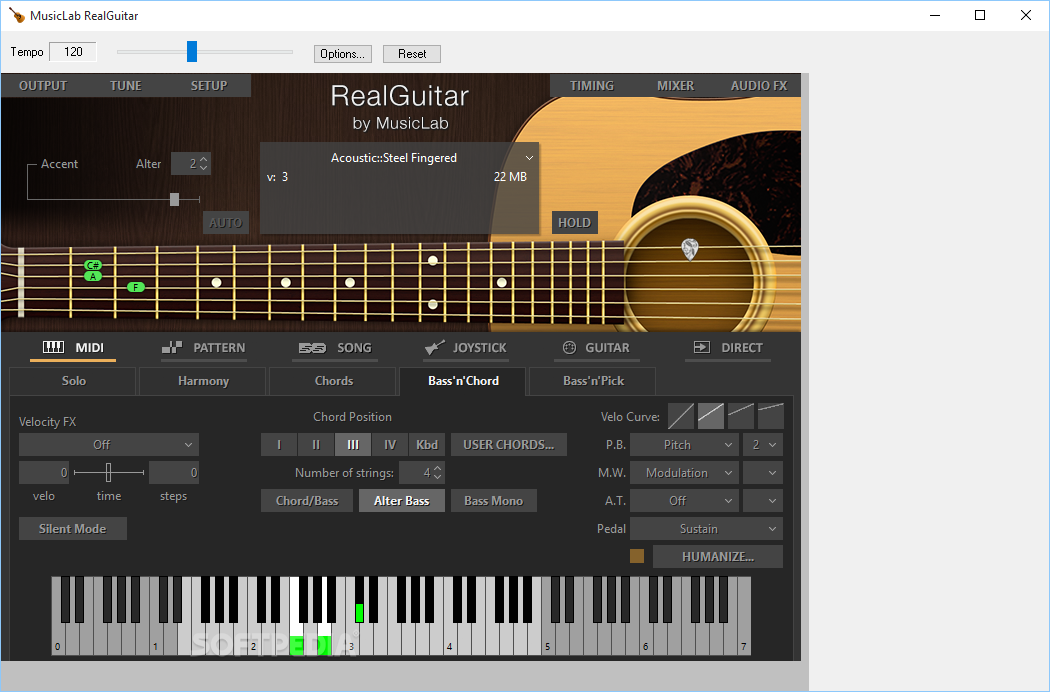The image size is (1050, 692).
Task: Open the Chords tab
Action: (x=333, y=380)
